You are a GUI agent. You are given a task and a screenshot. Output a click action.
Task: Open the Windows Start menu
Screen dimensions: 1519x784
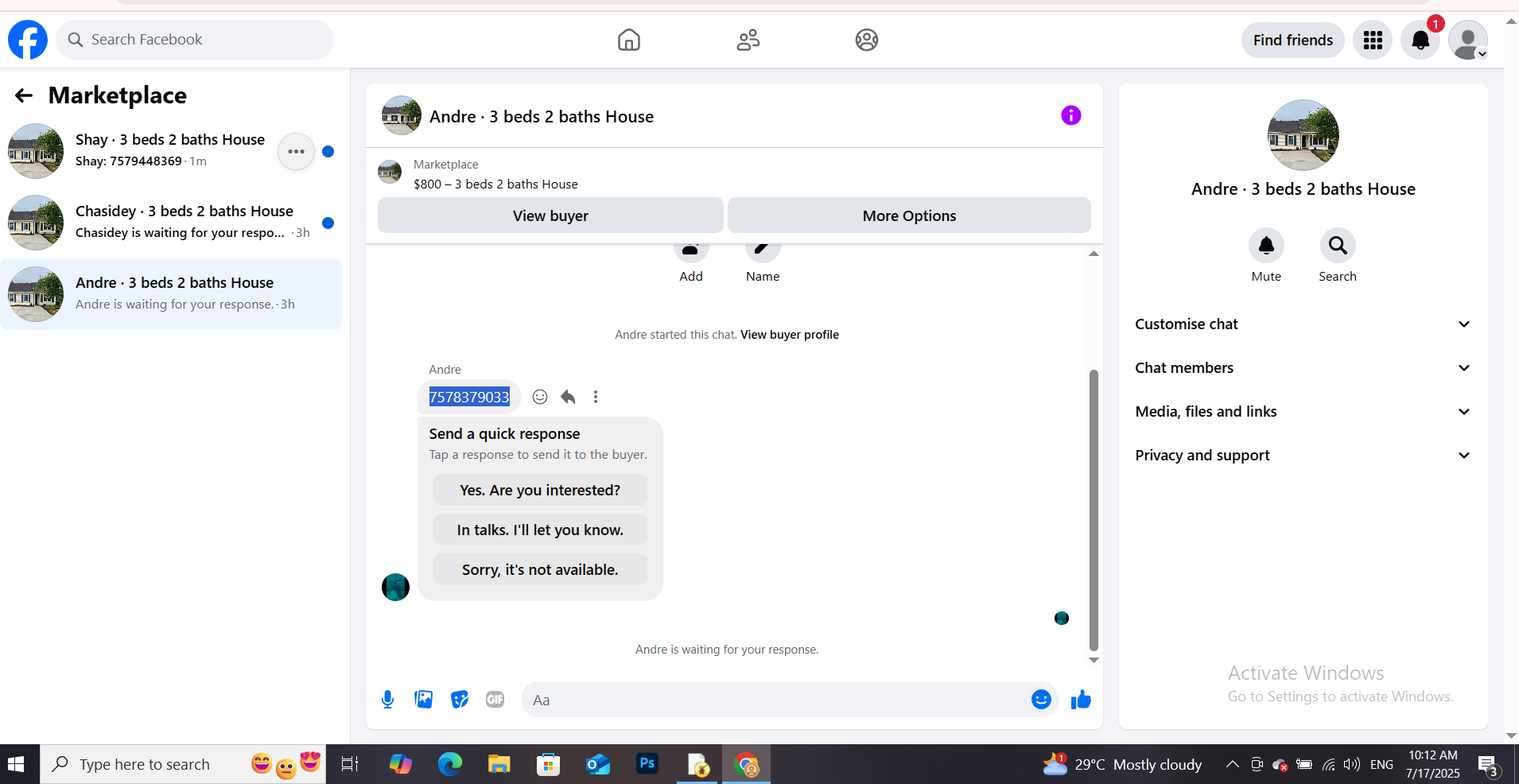coord(16,764)
